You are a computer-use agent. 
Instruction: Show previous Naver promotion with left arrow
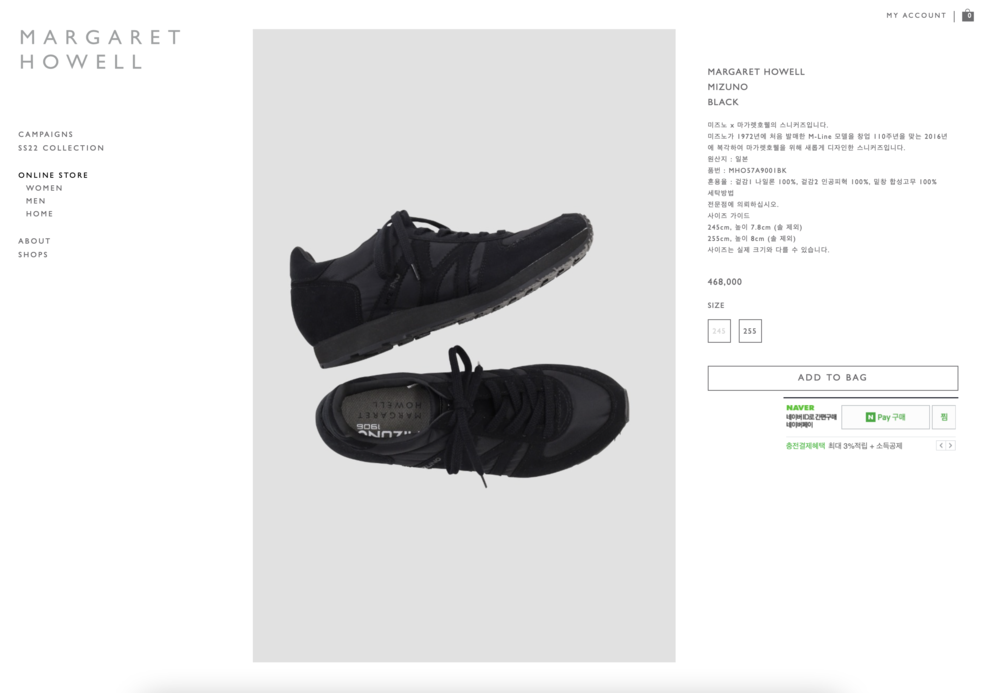tap(941, 446)
